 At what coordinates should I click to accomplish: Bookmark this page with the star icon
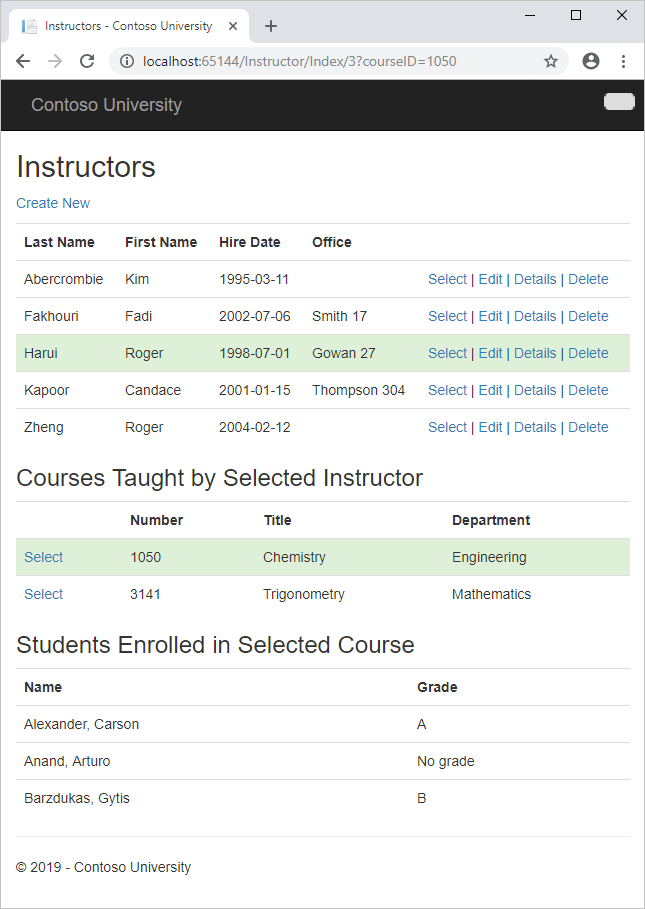551,61
